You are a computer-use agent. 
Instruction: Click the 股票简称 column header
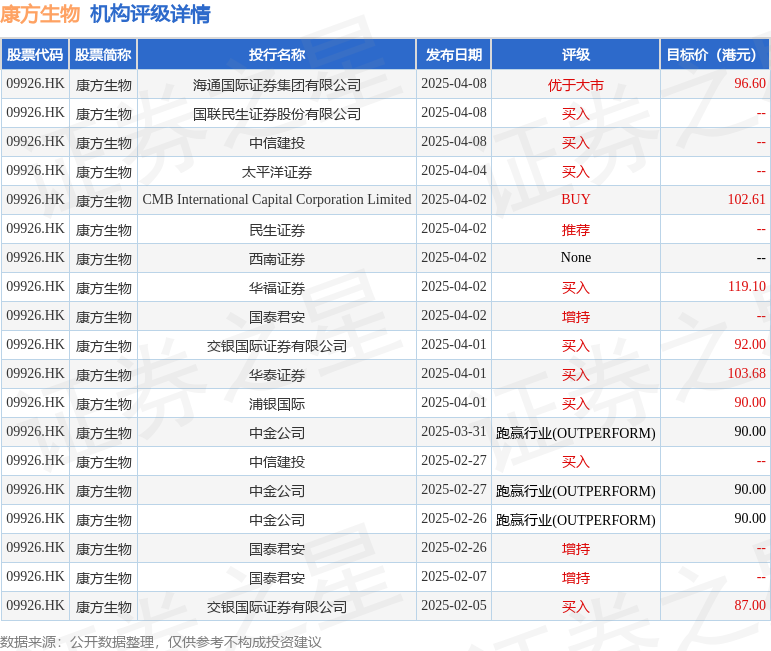pyautogui.click(x=103, y=55)
